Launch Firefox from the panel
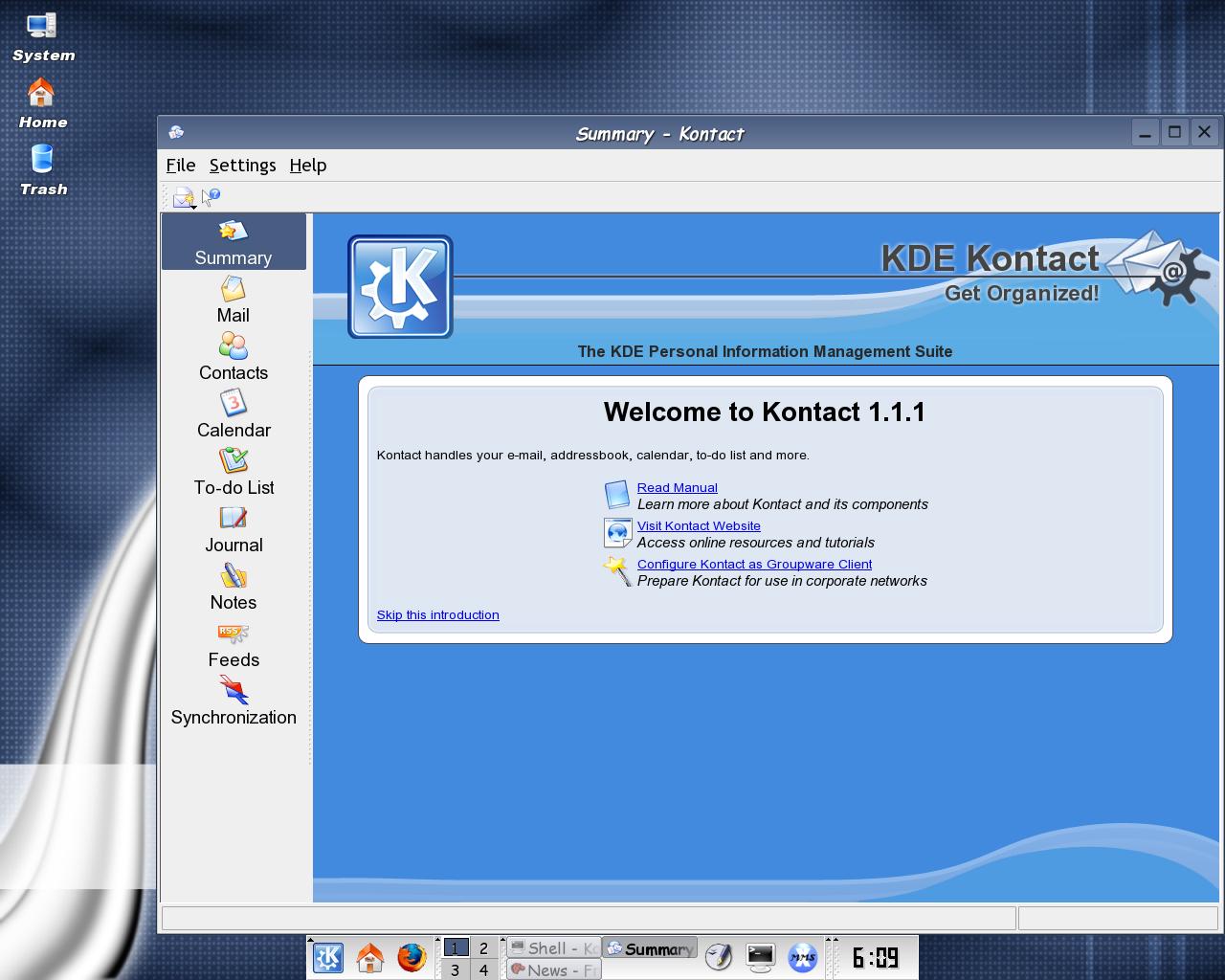 tap(412, 957)
